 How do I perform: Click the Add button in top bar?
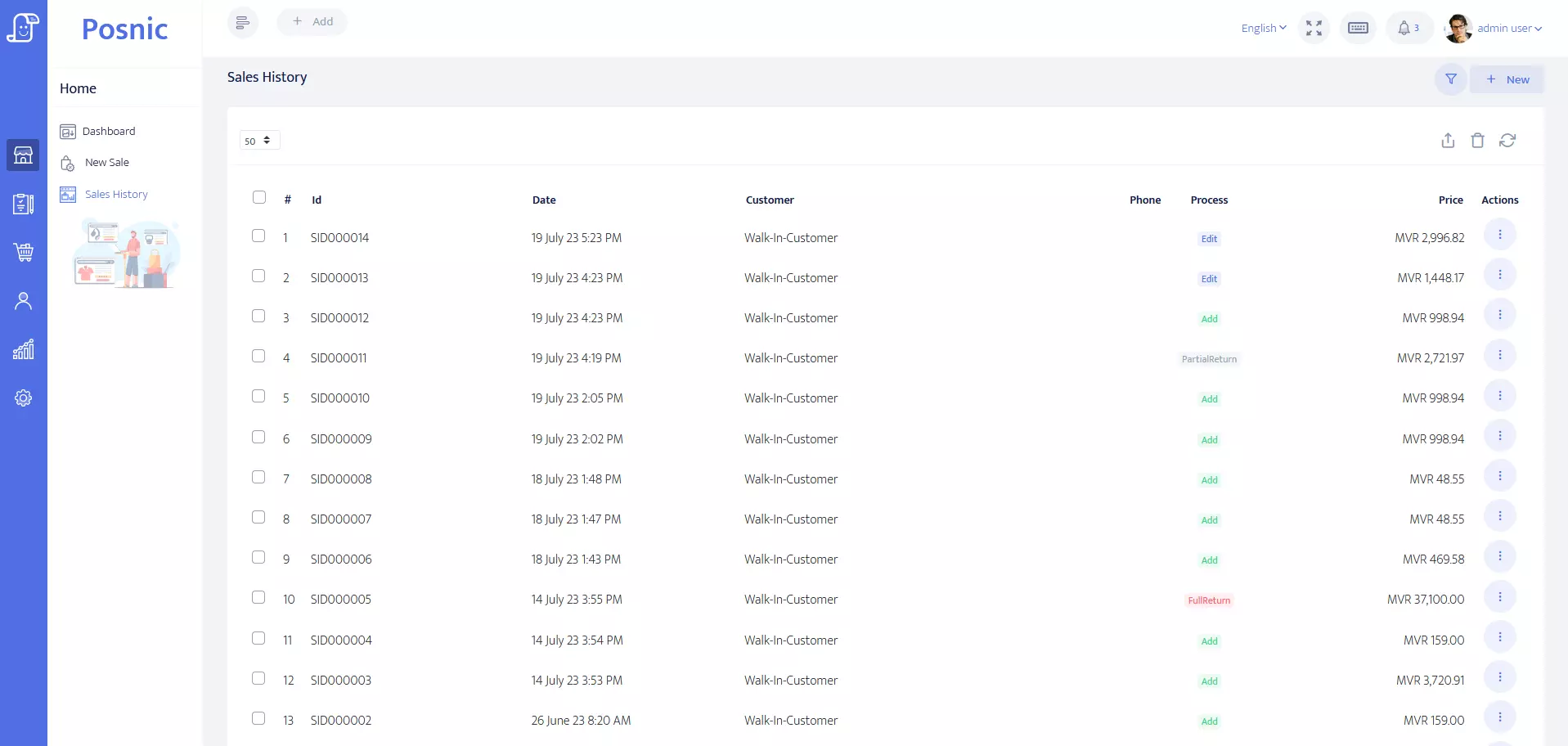[312, 22]
